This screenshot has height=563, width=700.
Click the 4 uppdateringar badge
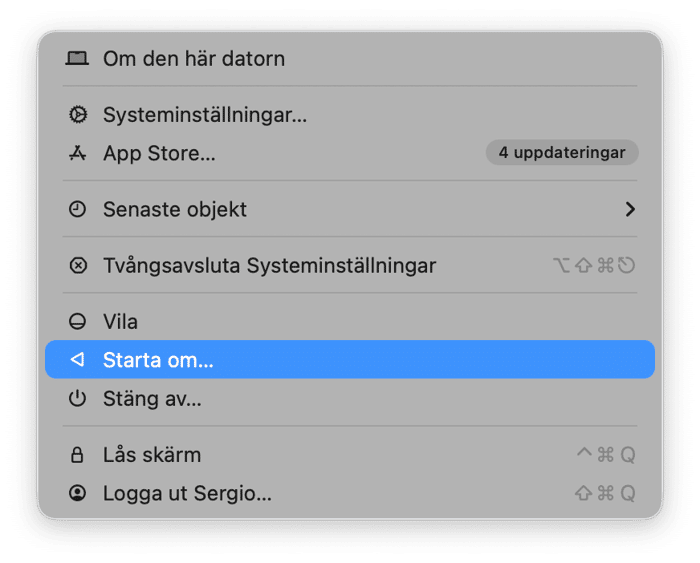coord(562,153)
